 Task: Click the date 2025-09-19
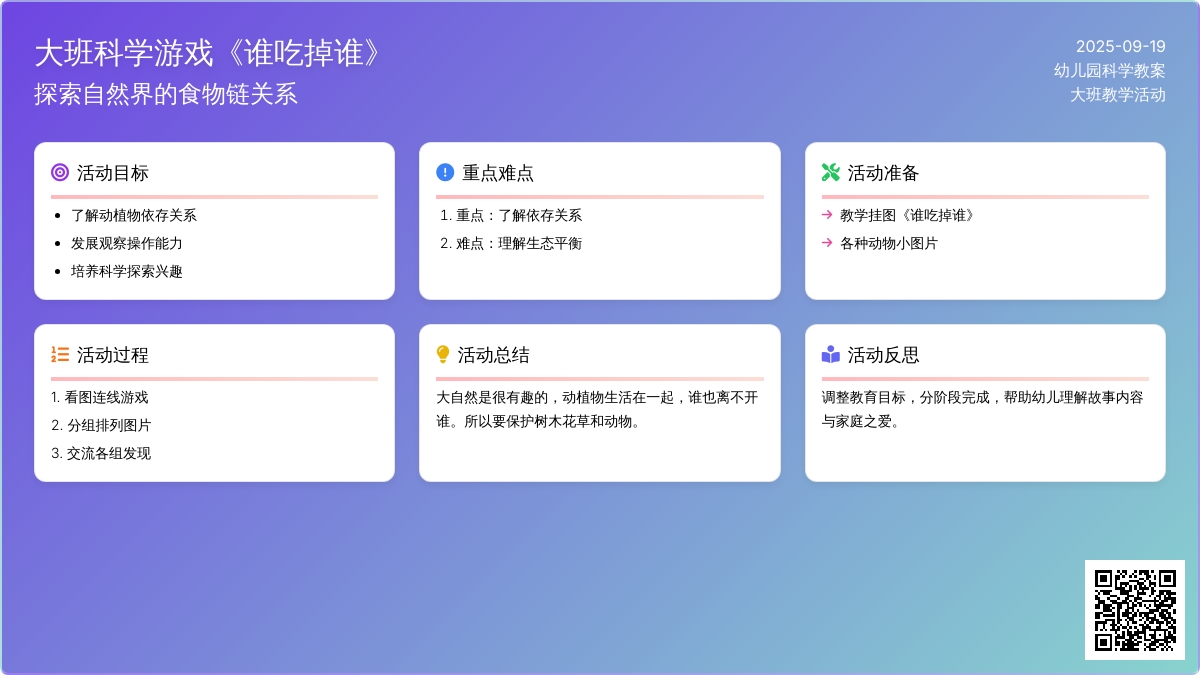pos(1120,46)
